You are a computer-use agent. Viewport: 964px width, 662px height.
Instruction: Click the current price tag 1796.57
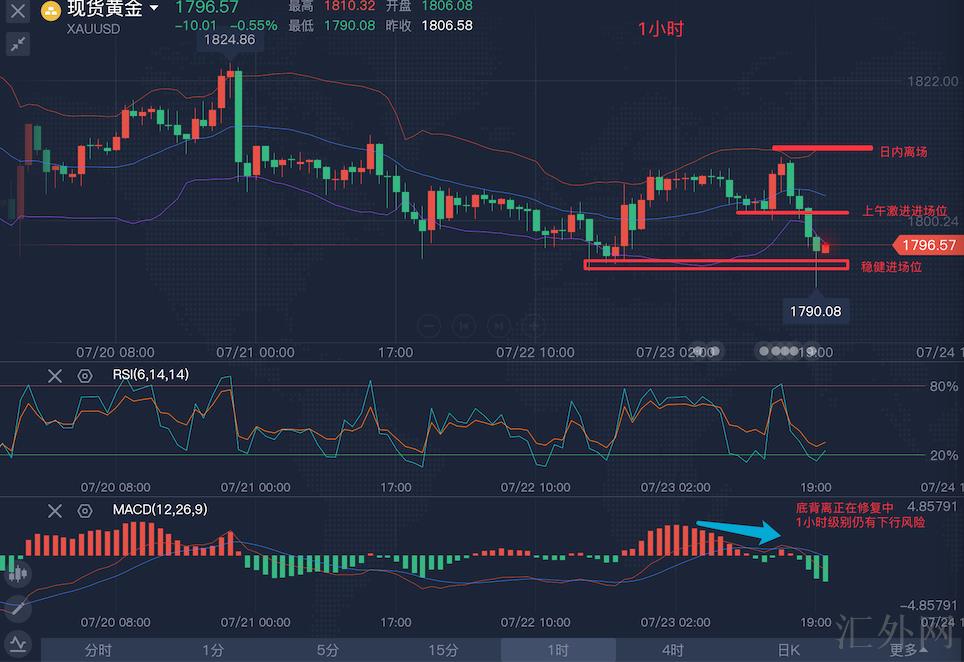click(926, 244)
